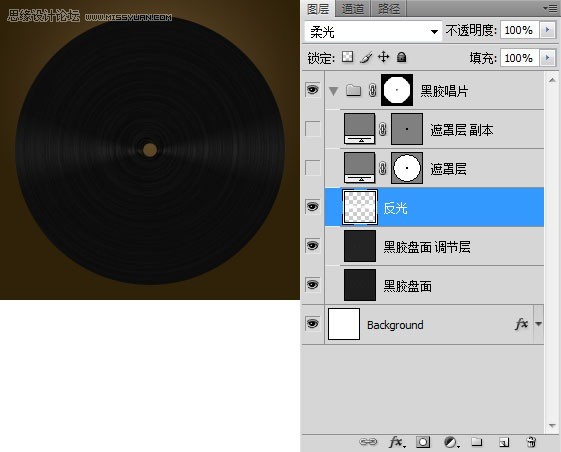561x452 pixels.
Task: Open the opacity (不透明度) slider arrow
Action: pyautogui.click(x=547, y=30)
